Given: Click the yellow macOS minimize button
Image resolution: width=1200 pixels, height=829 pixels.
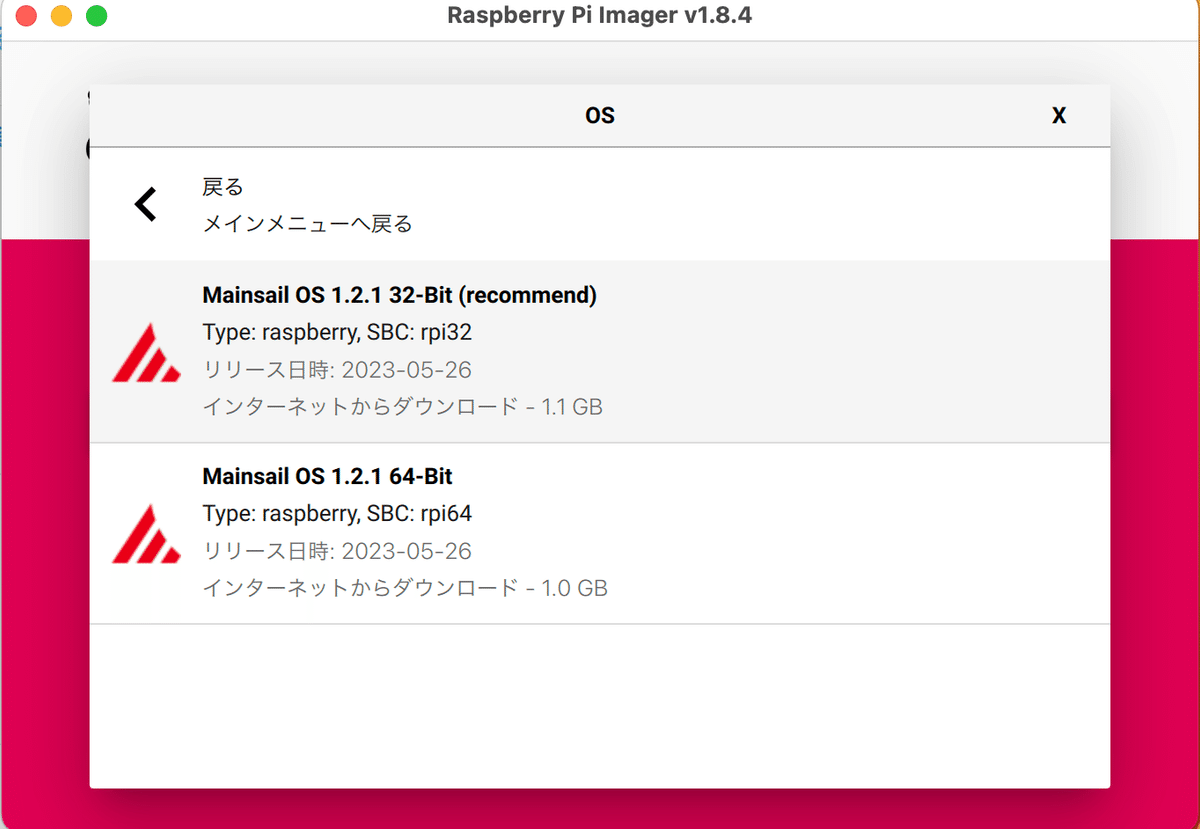Looking at the screenshot, I should [61, 16].
